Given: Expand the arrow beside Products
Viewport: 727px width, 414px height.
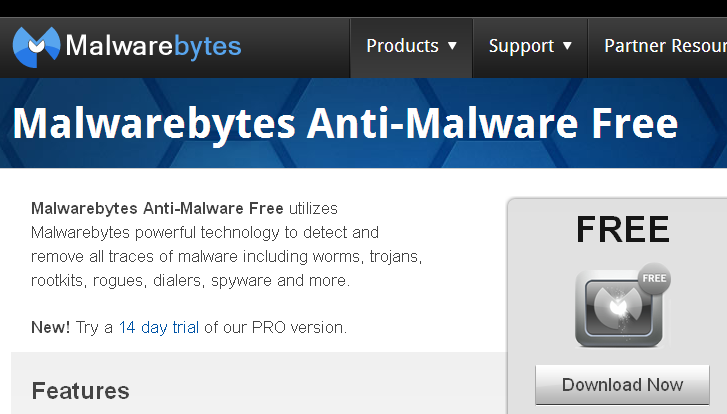Looking at the screenshot, I should coord(452,46).
